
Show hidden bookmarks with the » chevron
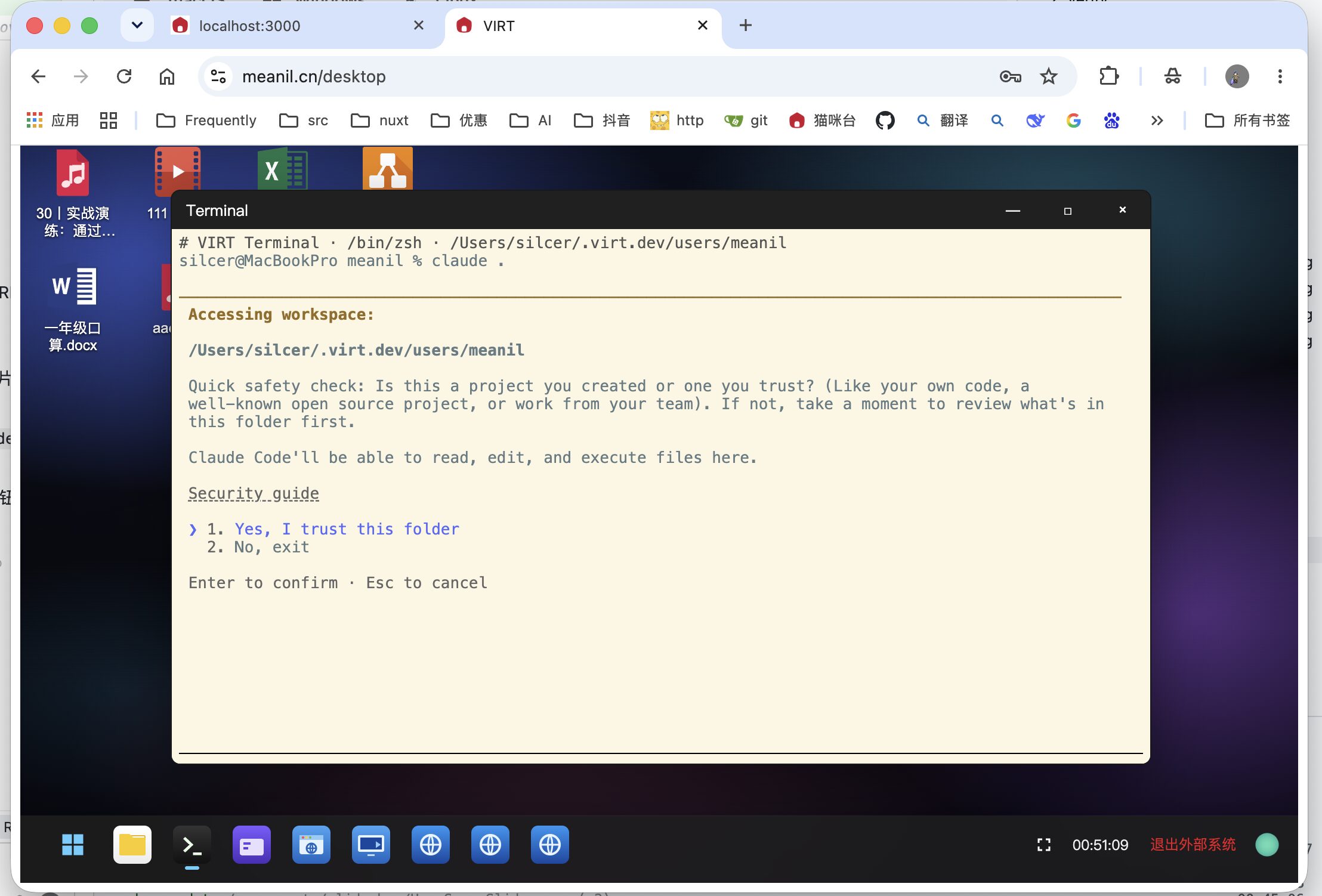coord(1157,121)
